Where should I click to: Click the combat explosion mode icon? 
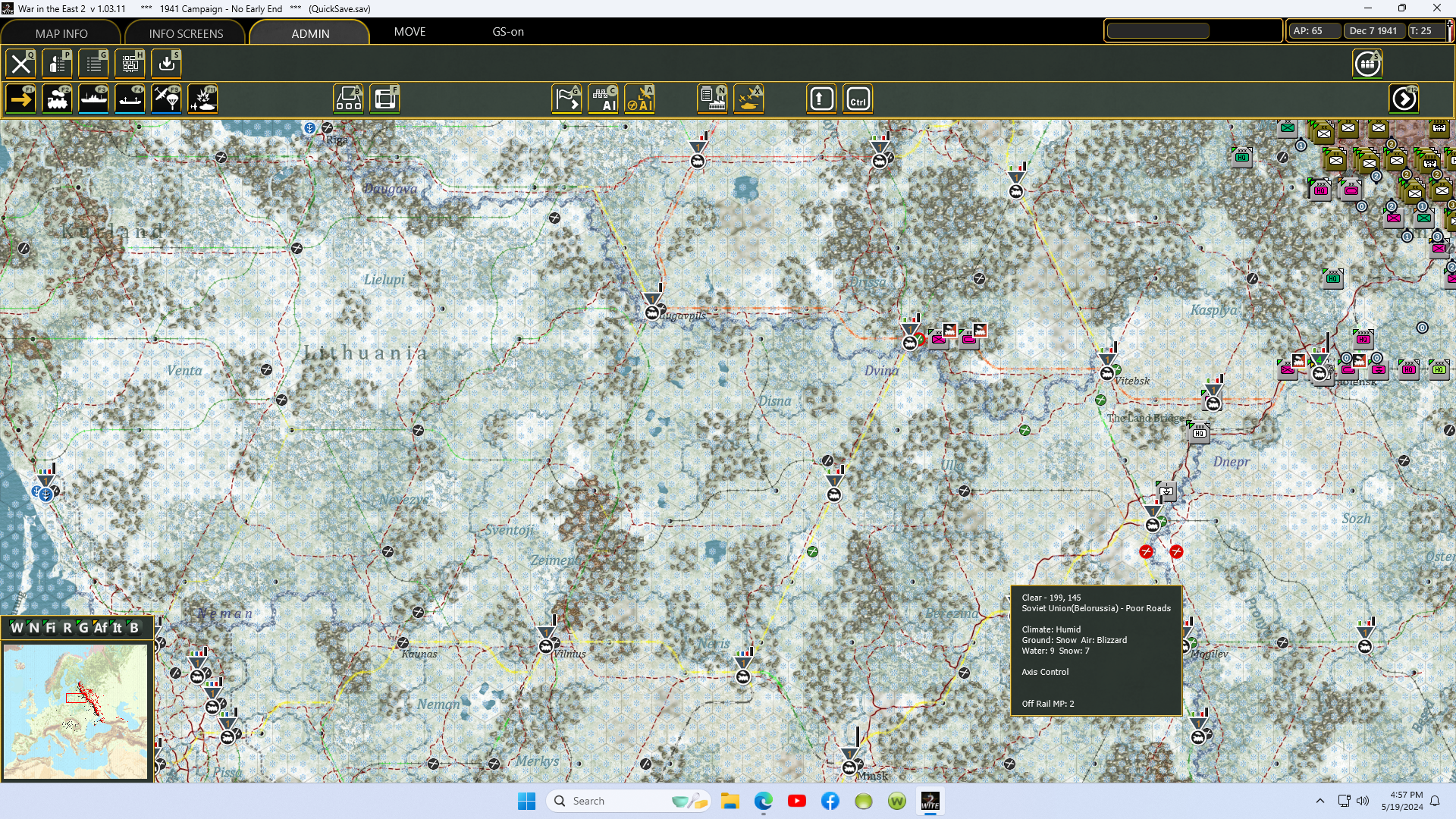(202, 99)
